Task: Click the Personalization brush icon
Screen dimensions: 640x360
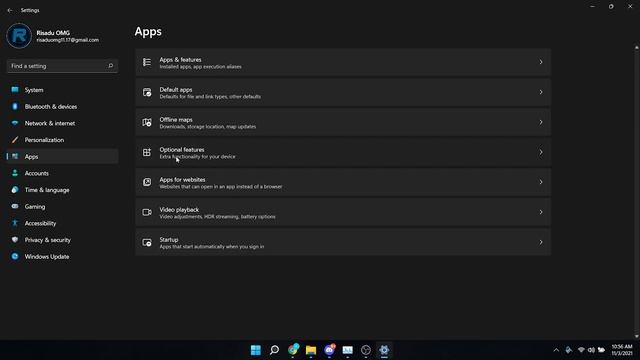Action: [x=15, y=140]
